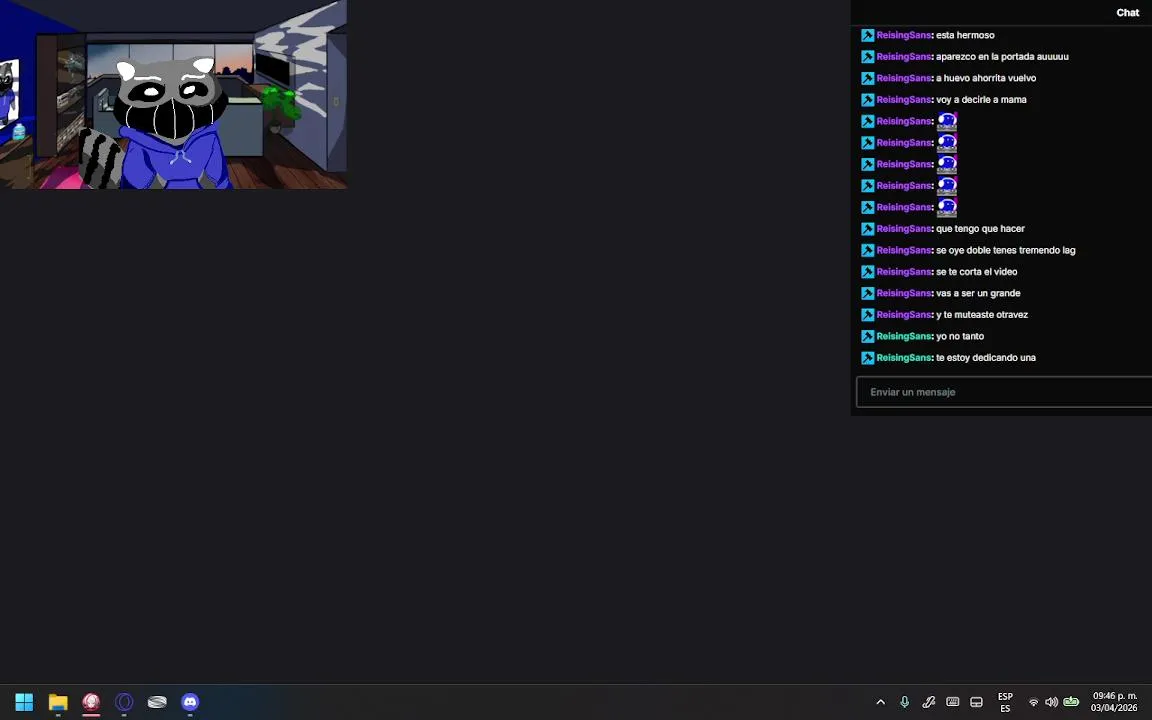Click message text 'se oye doble tenes tremendo lag'
The height and width of the screenshot is (720, 1152).
pyautogui.click(x=1006, y=251)
